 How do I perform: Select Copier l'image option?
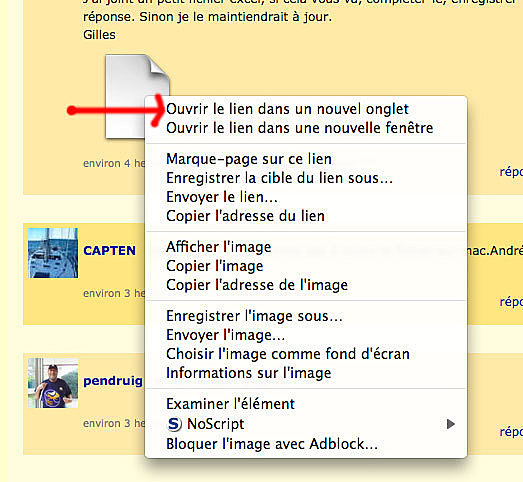pos(306,266)
